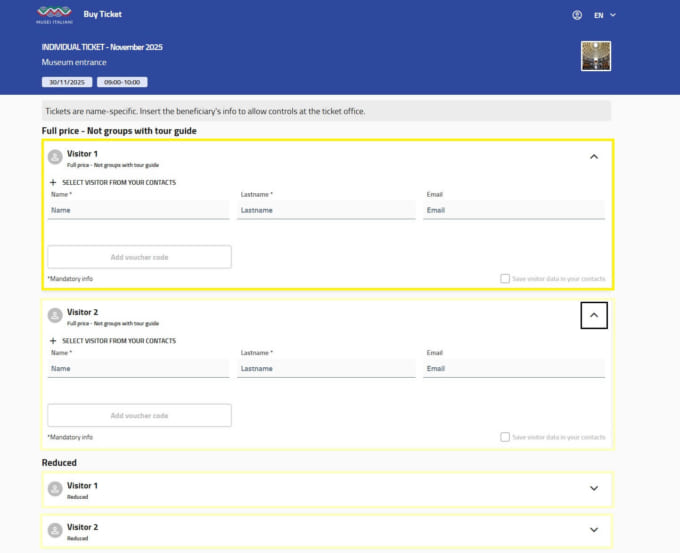Click Reduced Visitor 1 avatar icon
The width and height of the screenshot is (680, 553).
click(55, 489)
